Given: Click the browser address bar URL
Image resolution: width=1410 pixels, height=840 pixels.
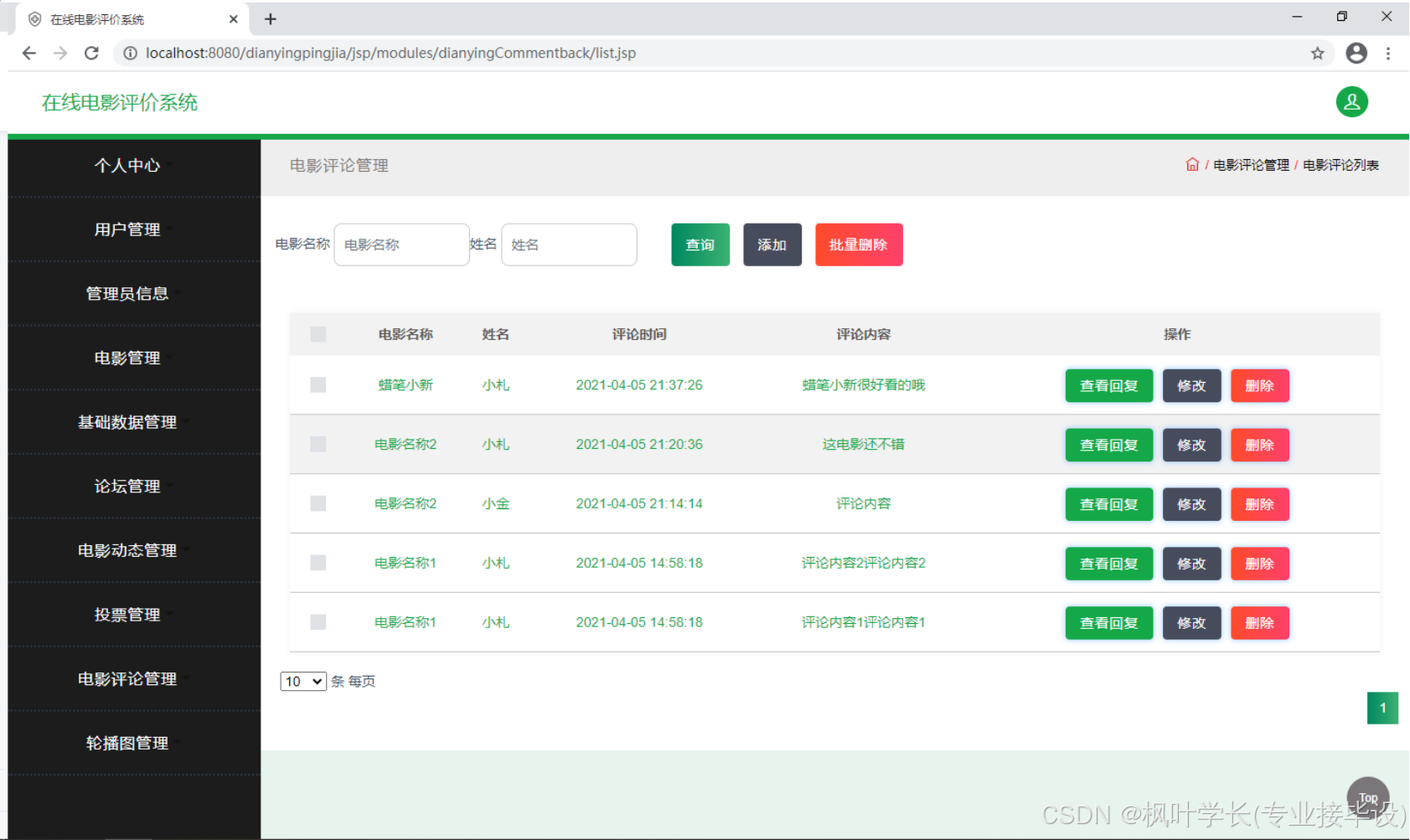Looking at the screenshot, I should pyautogui.click(x=390, y=53).
